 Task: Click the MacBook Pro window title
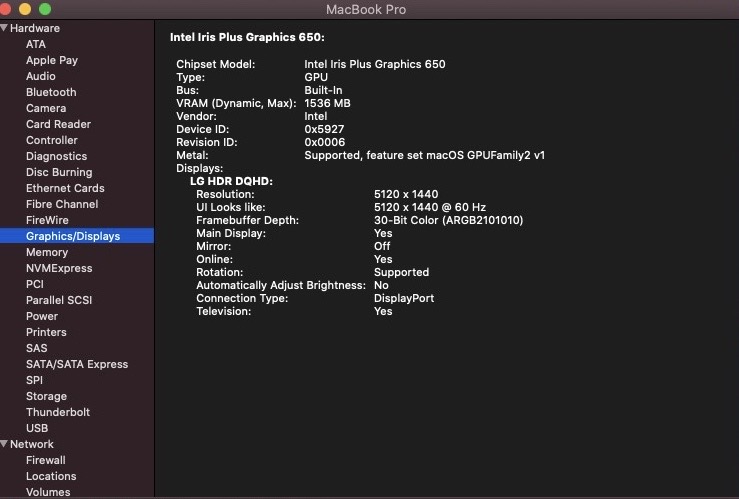click(366, 9)
